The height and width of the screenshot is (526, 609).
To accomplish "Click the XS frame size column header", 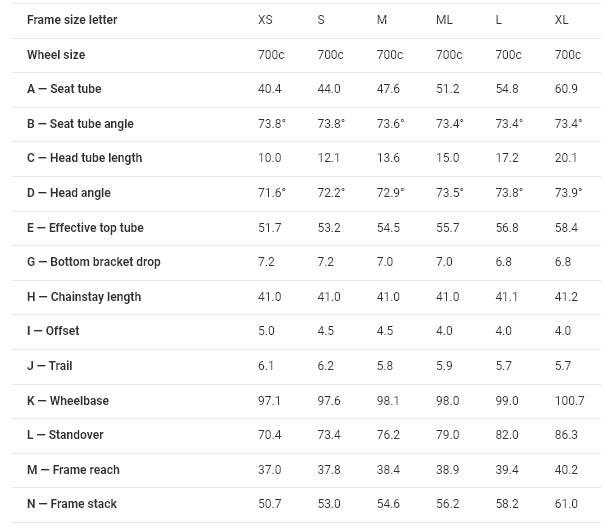I will [265, 20].
